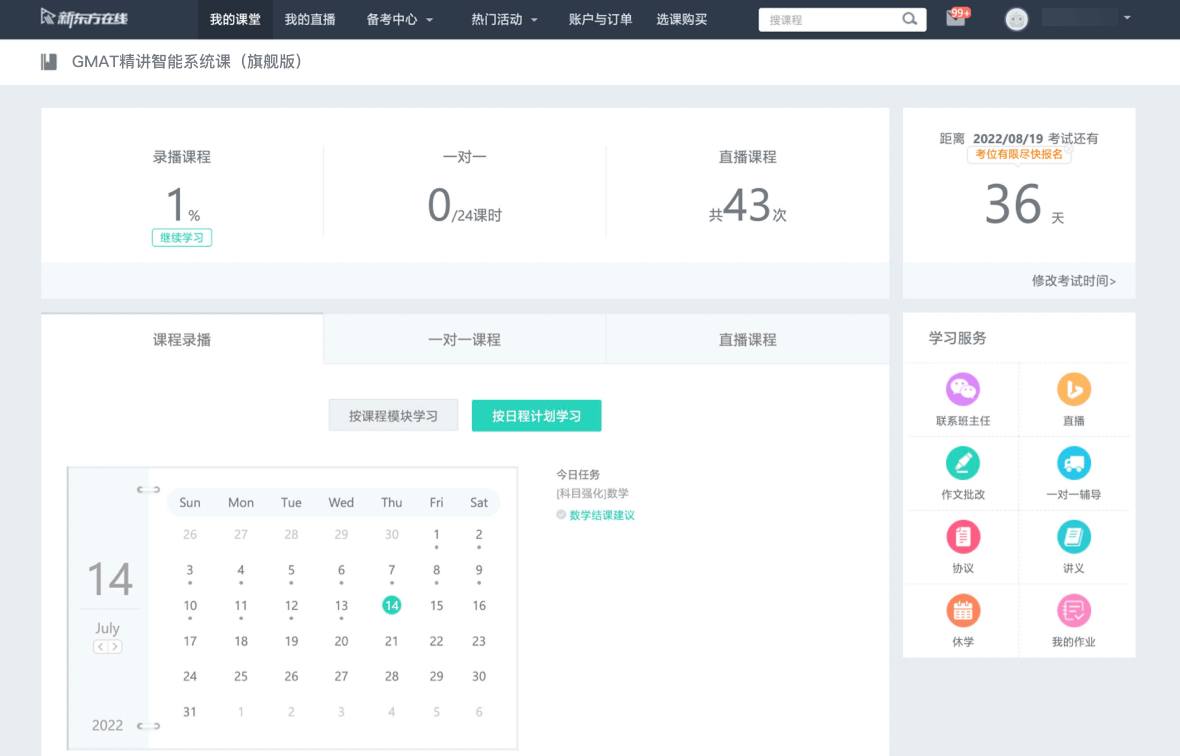
Task: Switch to the 直播课程 tab
Action: tap(747, 340)
